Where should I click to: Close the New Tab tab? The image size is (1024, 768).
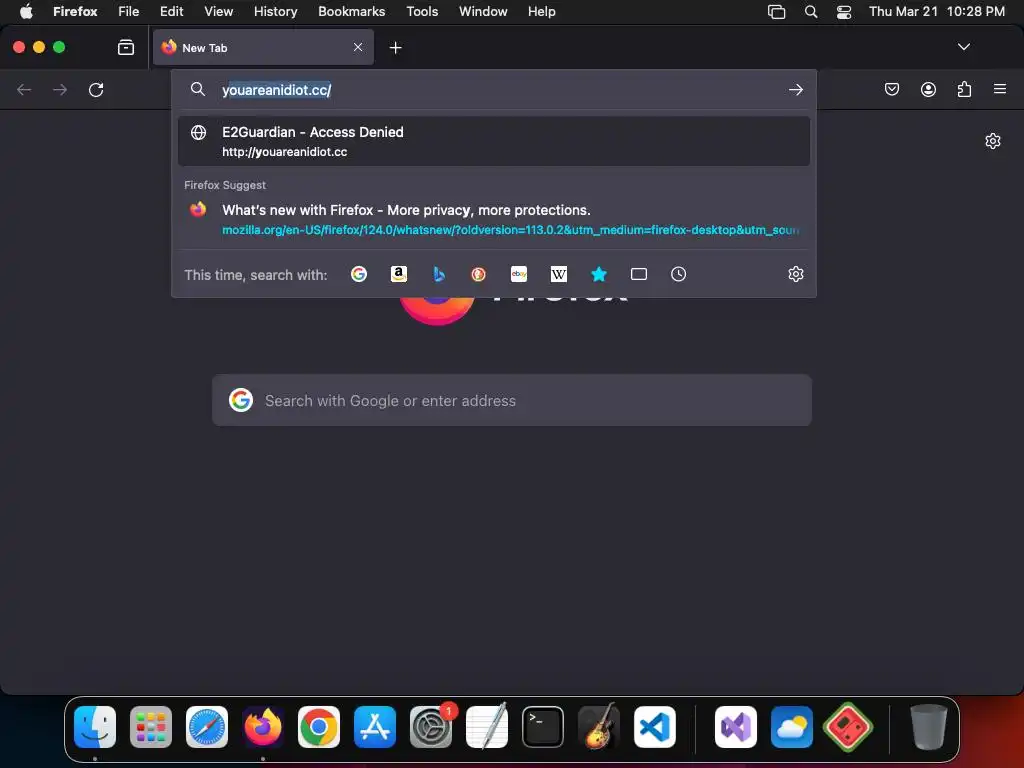358,47
